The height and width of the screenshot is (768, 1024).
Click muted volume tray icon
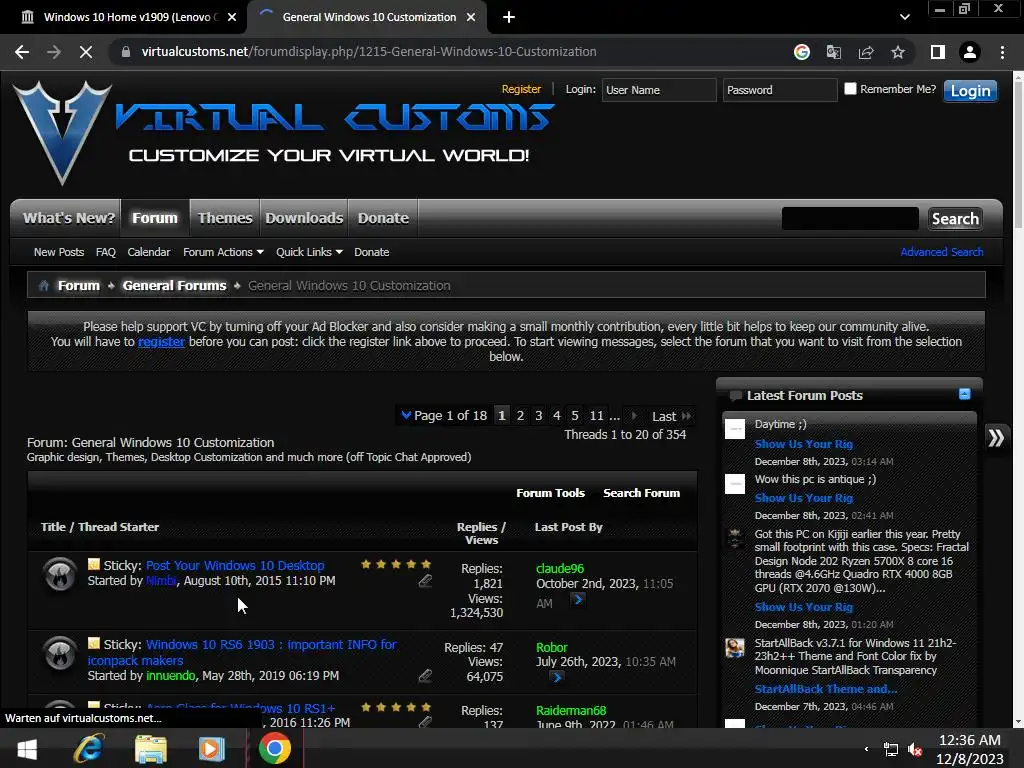pos(915,749)
